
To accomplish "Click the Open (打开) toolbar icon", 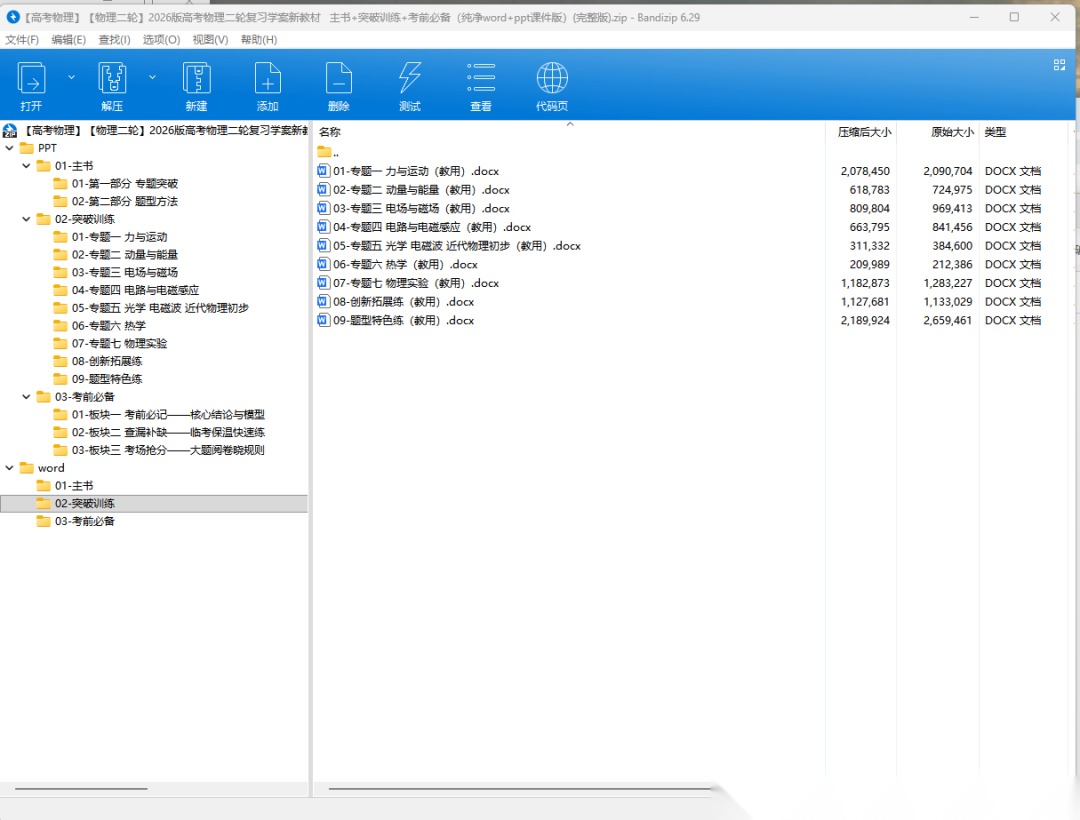I will click(x=32, y=79).
